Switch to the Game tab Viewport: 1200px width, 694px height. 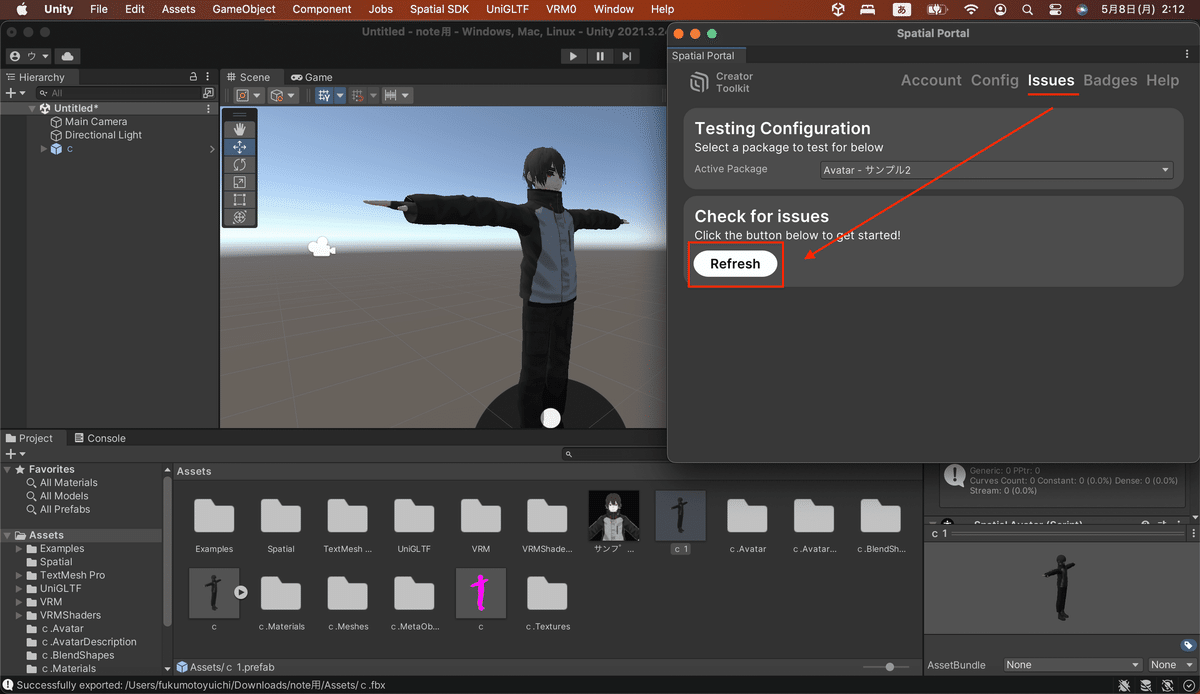[312, 77]
